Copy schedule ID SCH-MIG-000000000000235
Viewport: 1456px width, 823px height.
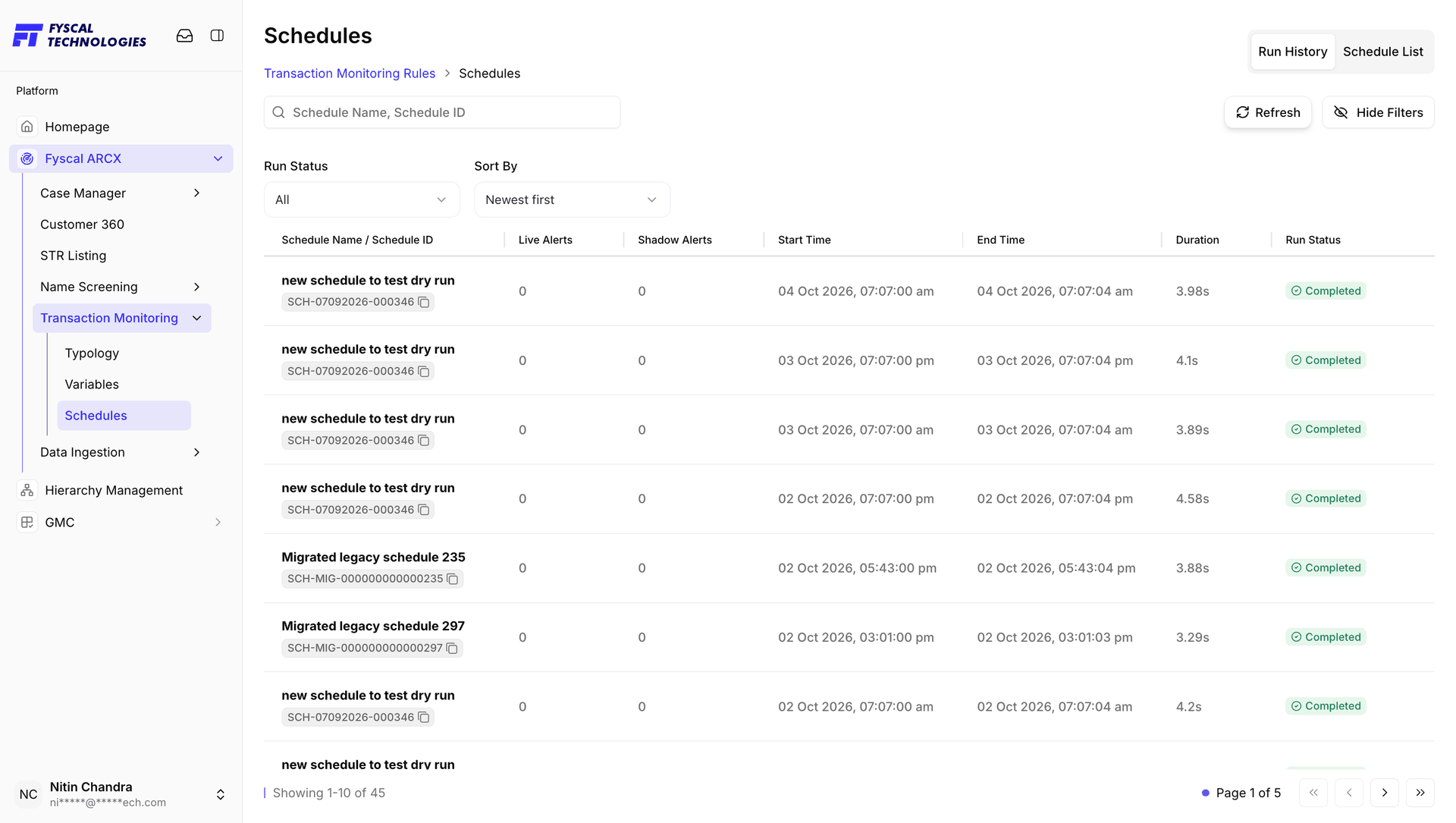point(453,579)
